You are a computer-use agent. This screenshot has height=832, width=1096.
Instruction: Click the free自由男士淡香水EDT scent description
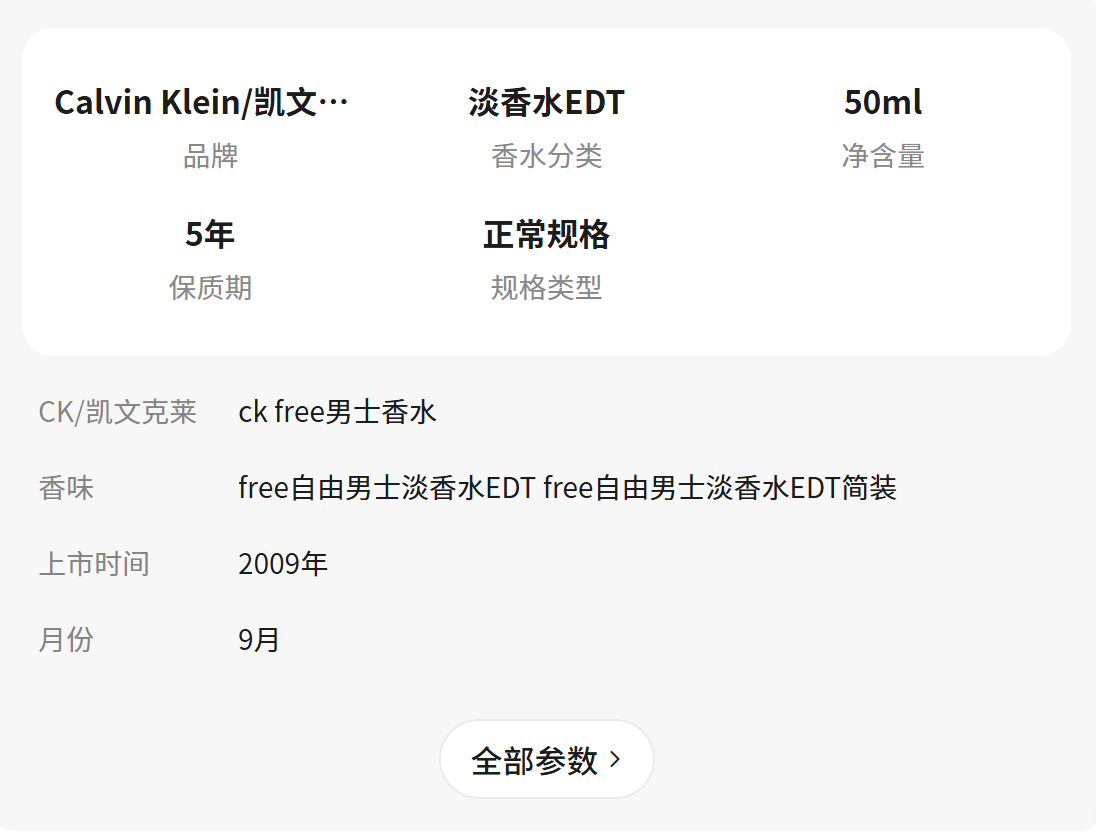coord(567,488)
